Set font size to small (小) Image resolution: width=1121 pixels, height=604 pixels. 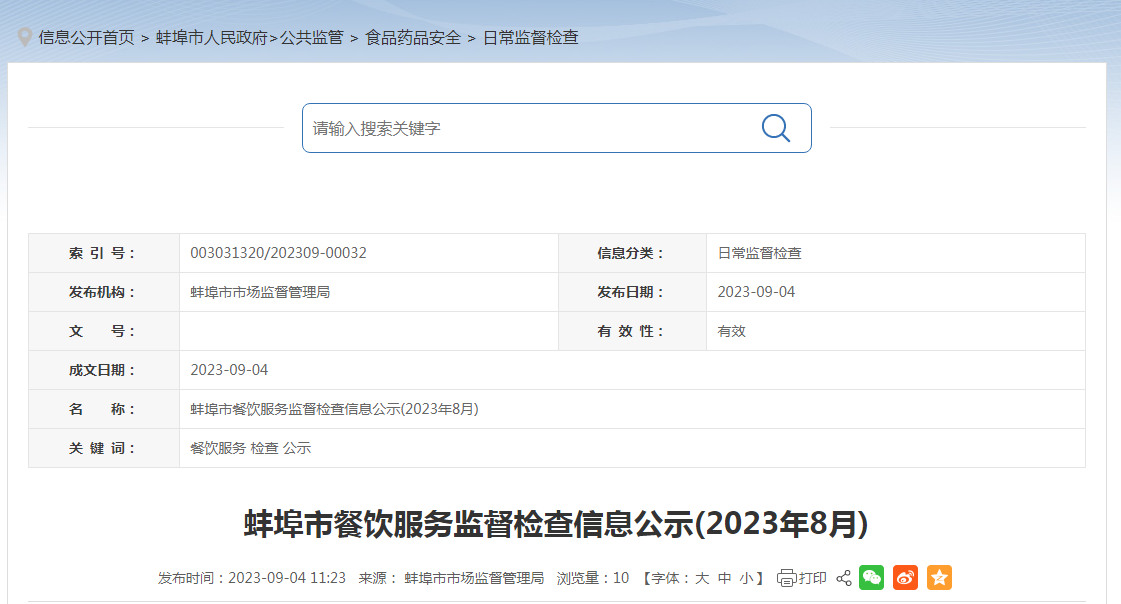pyautogui.click(x=746, y=578)
